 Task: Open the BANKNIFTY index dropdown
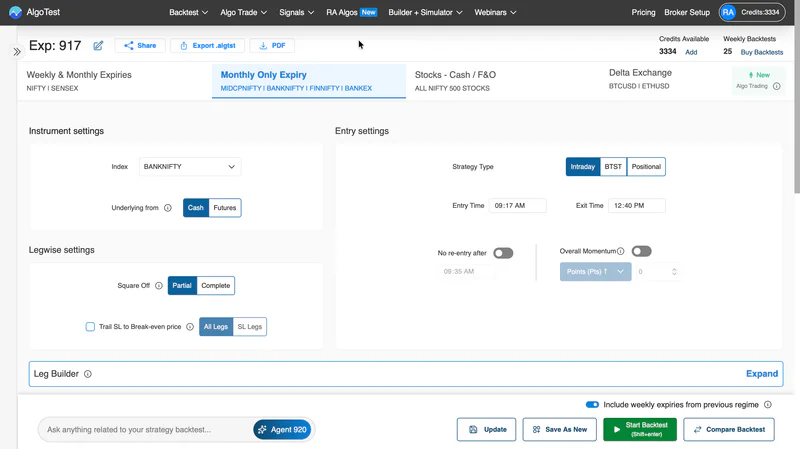coord(190,167)
